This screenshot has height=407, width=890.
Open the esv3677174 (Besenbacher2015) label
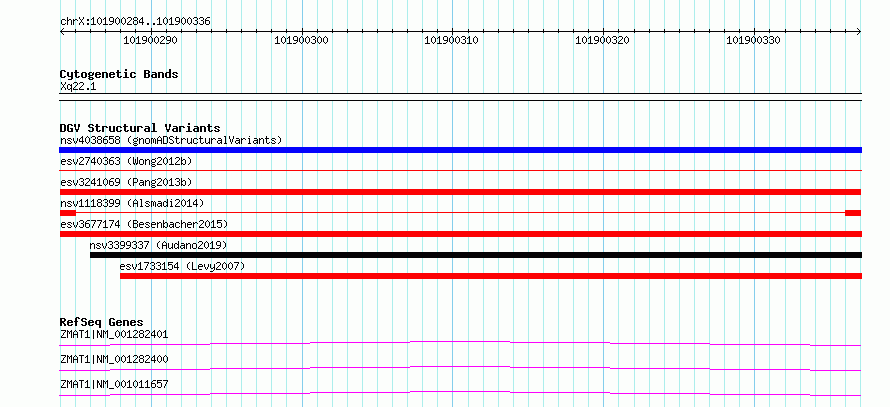click(x=144, y=224)
